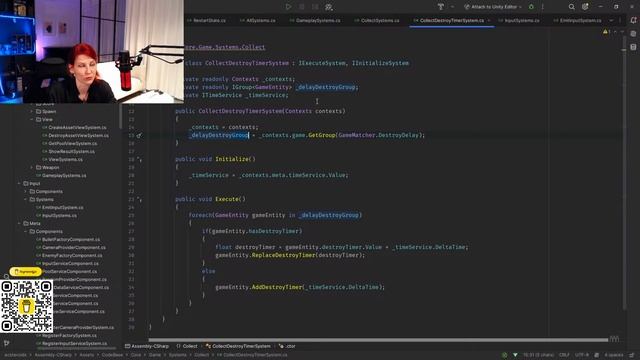The image size is (640, 360).
Task: Click the horizontal scrollbar under the editor
Action: (x=378, y=340)
